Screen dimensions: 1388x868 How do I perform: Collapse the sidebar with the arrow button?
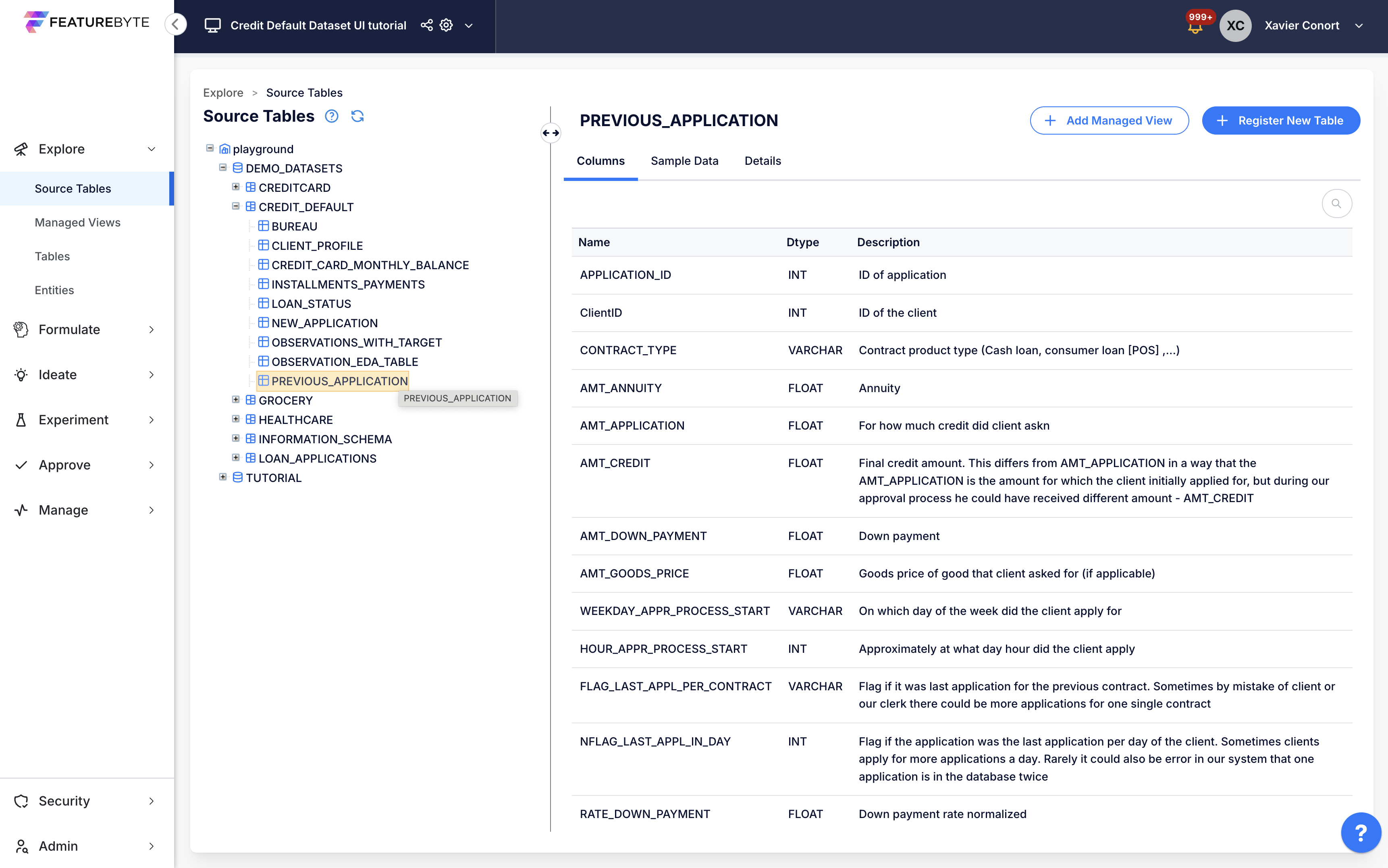pos(176,25)
